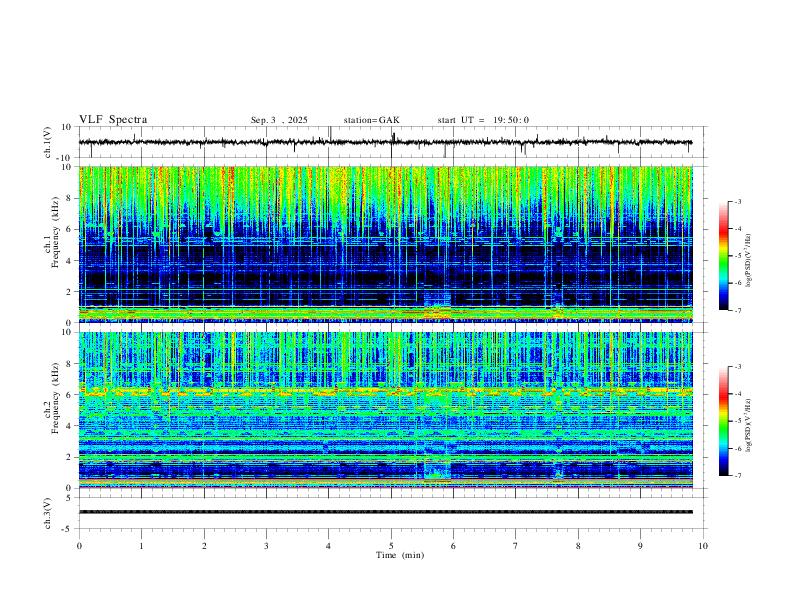Image resolution: width=792 pixels, height=612 pixels.
Task: Click the '-3' value on ch.1 colorbar
Action: click(x=738, y=201)
